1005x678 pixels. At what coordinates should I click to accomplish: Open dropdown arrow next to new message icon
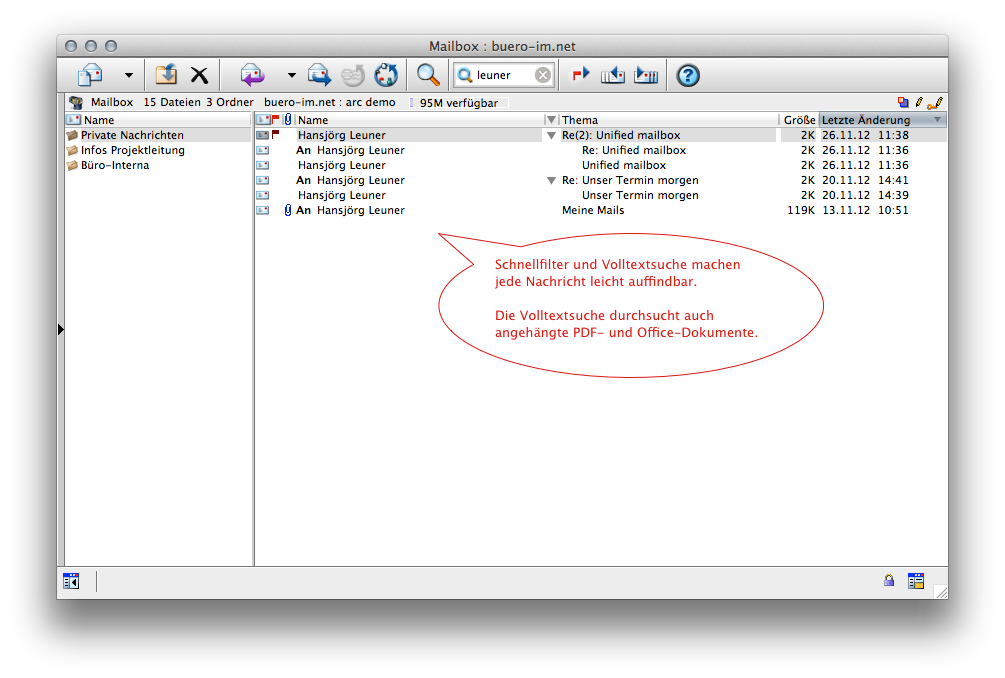point(128,76)
